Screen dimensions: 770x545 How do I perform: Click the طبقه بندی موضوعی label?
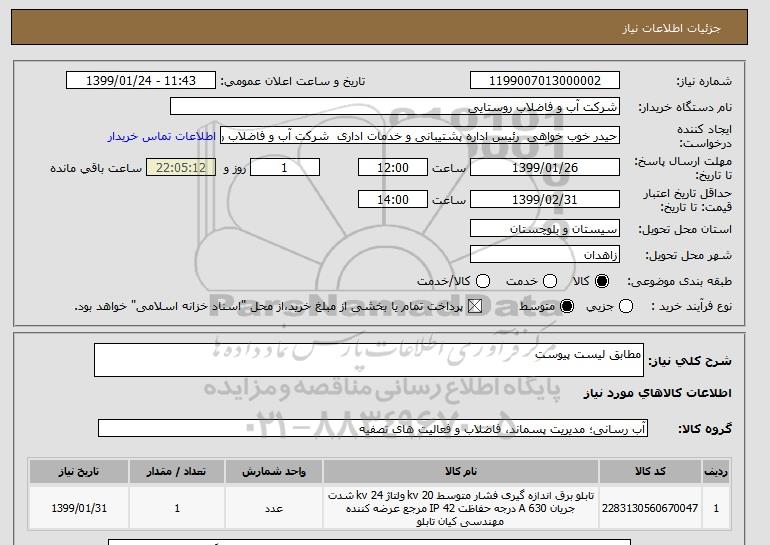(x=679, y=281)
